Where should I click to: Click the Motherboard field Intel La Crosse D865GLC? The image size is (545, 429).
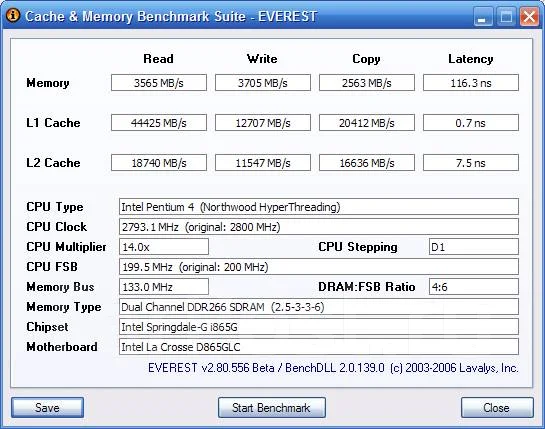tap(319, 347)
